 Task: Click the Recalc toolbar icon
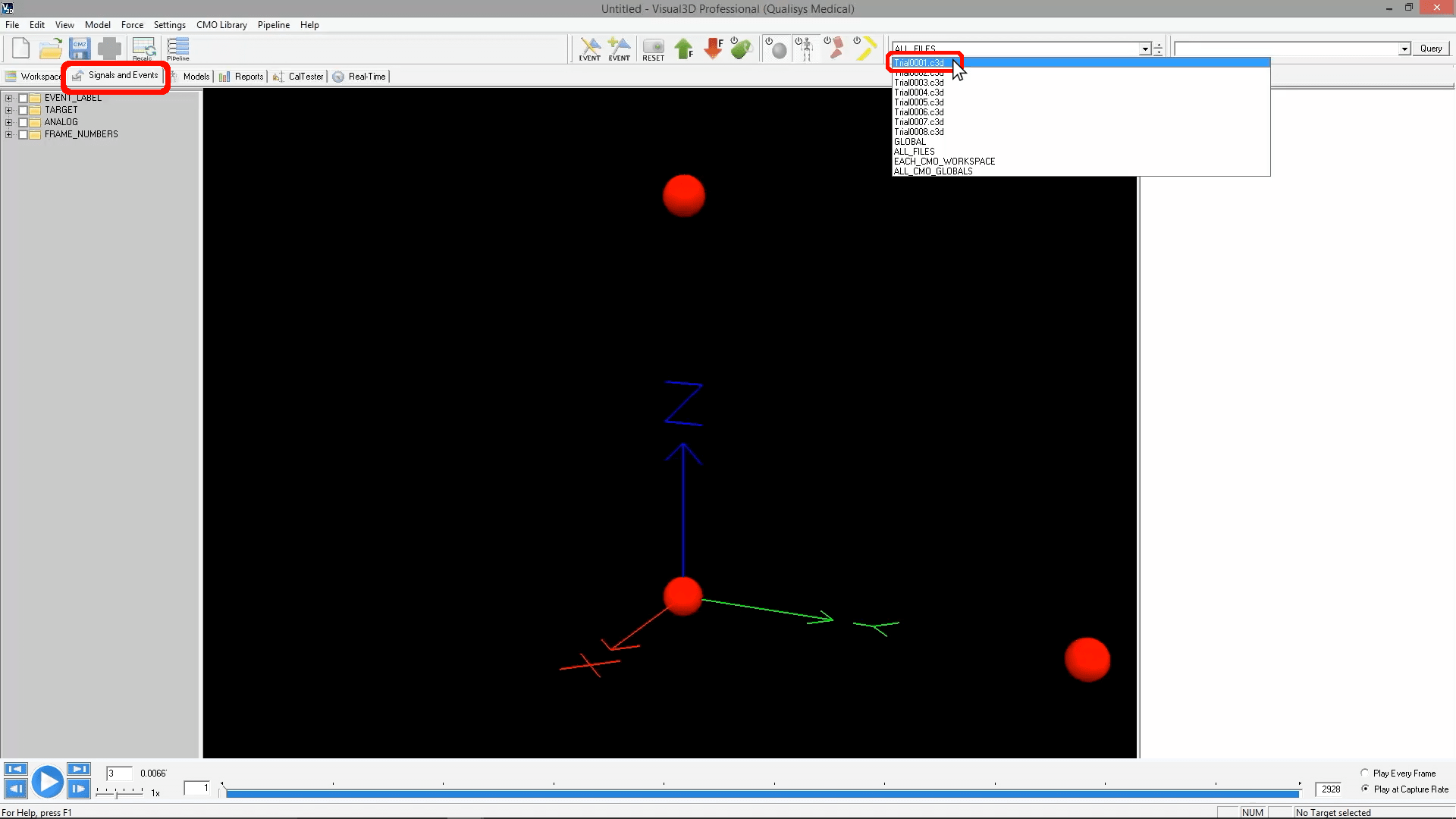point(143,49)
